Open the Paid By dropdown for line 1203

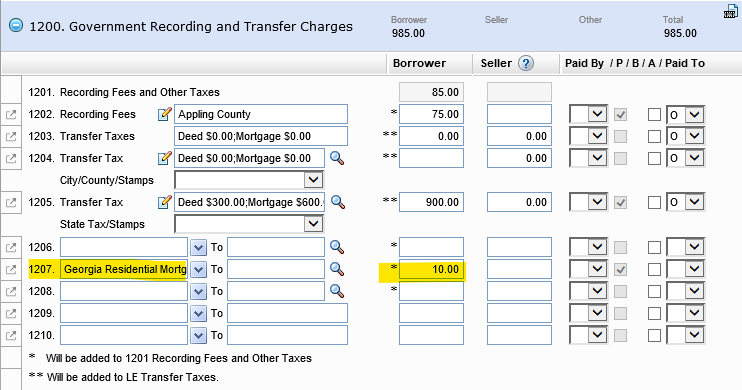click(x=589, y=136)
